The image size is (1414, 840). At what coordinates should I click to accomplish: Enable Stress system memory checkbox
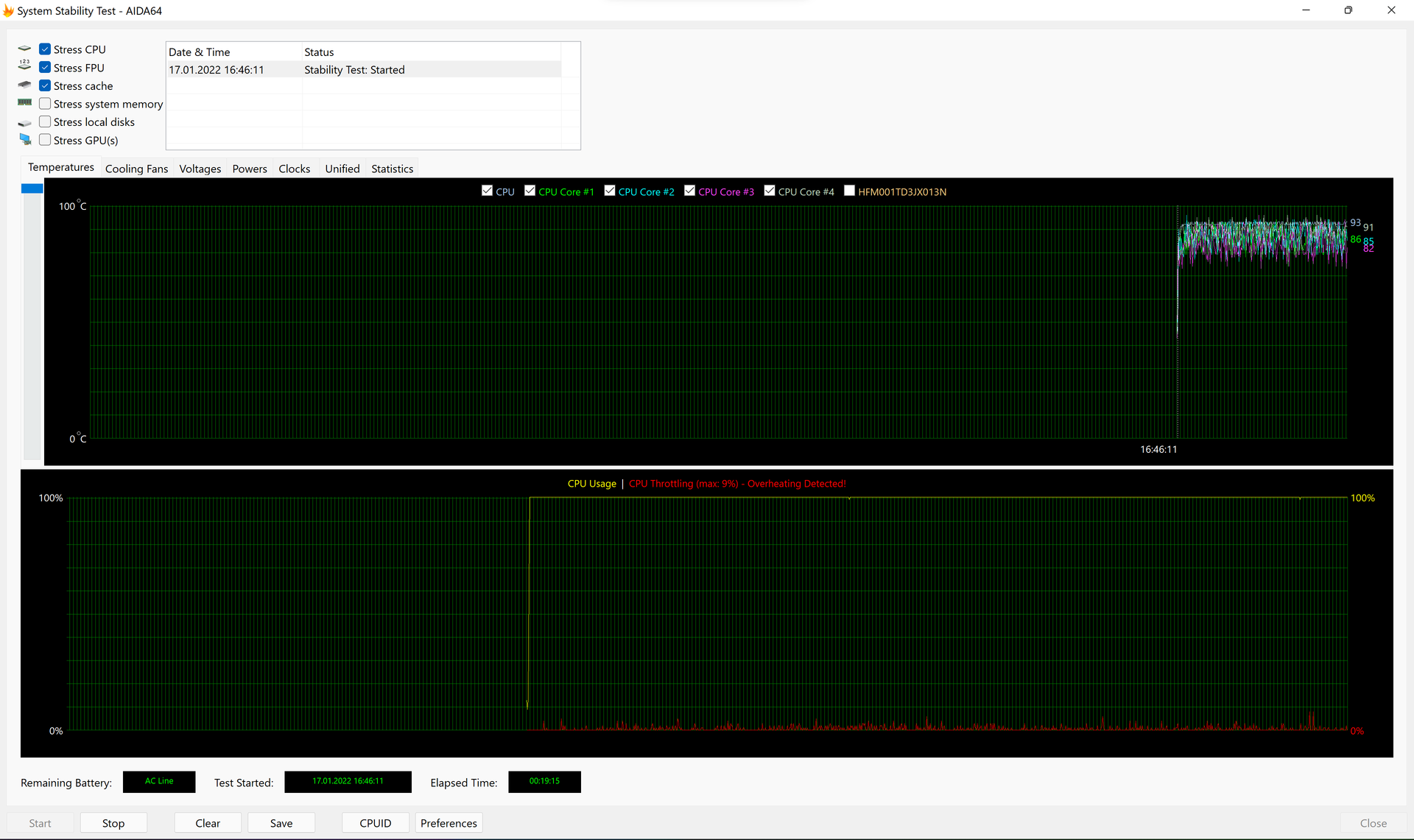(44, 104)
